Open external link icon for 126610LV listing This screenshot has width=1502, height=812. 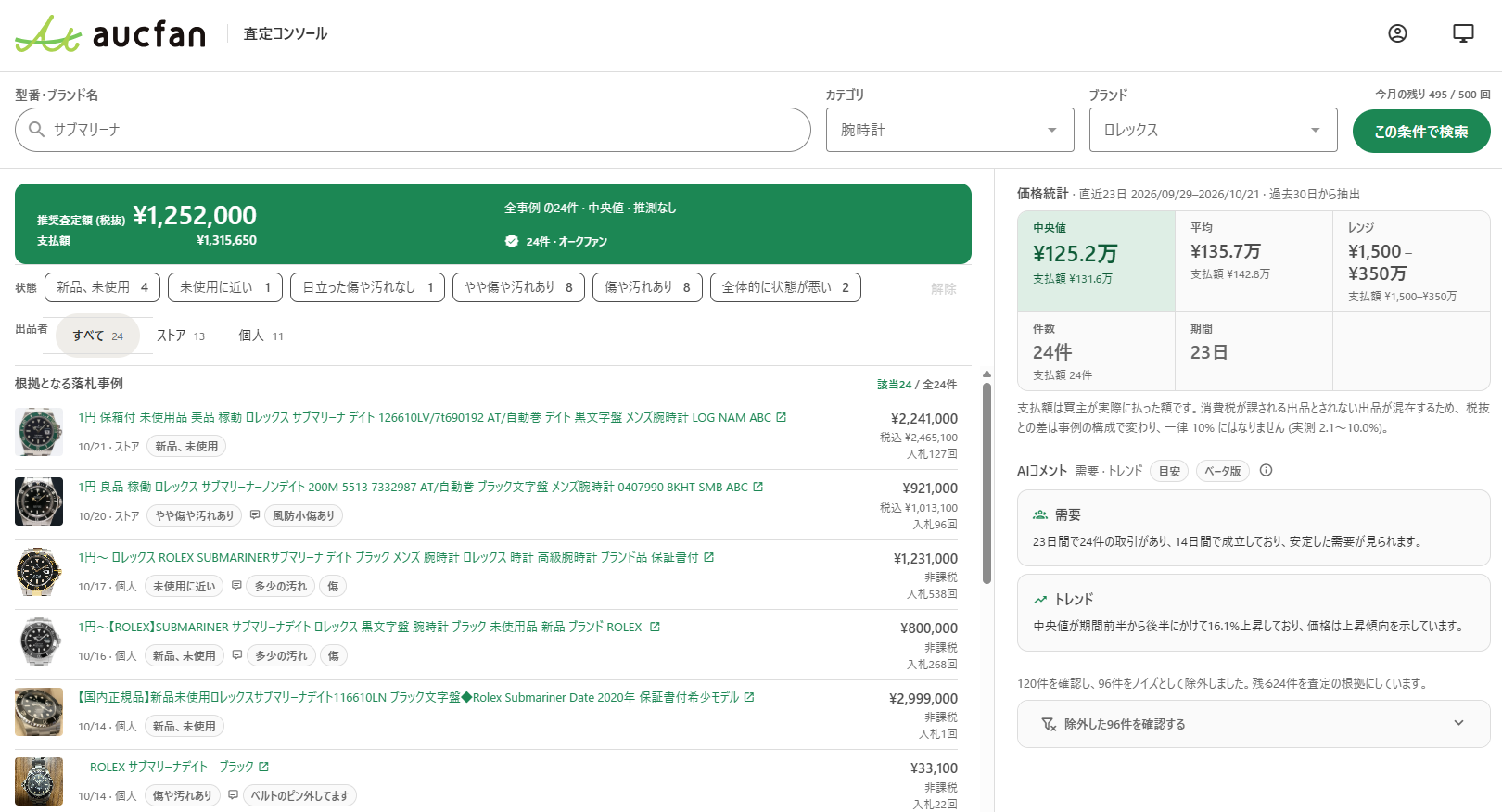tap(782, 417)
